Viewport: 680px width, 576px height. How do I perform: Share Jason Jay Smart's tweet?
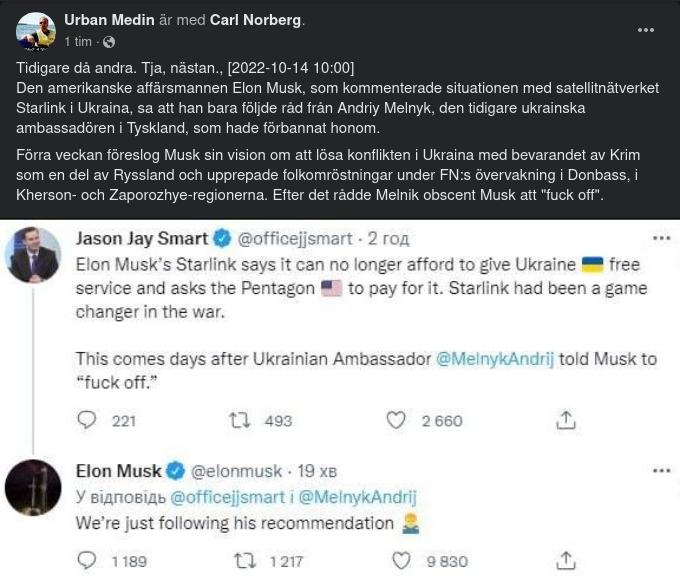coord(566,420)
